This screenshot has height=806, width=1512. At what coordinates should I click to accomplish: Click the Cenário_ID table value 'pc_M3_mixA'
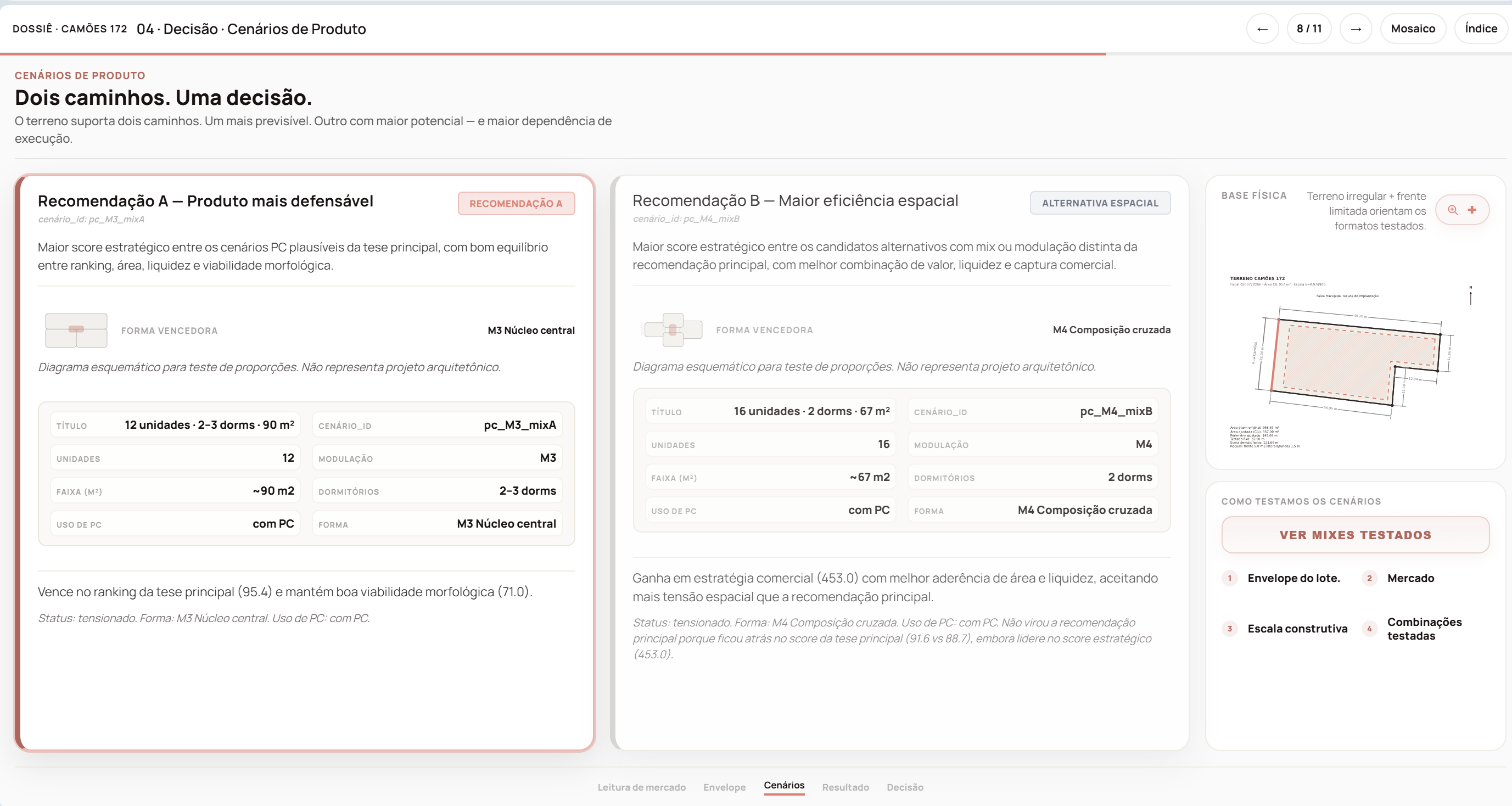pyautogui.click(x=520, y=425)
